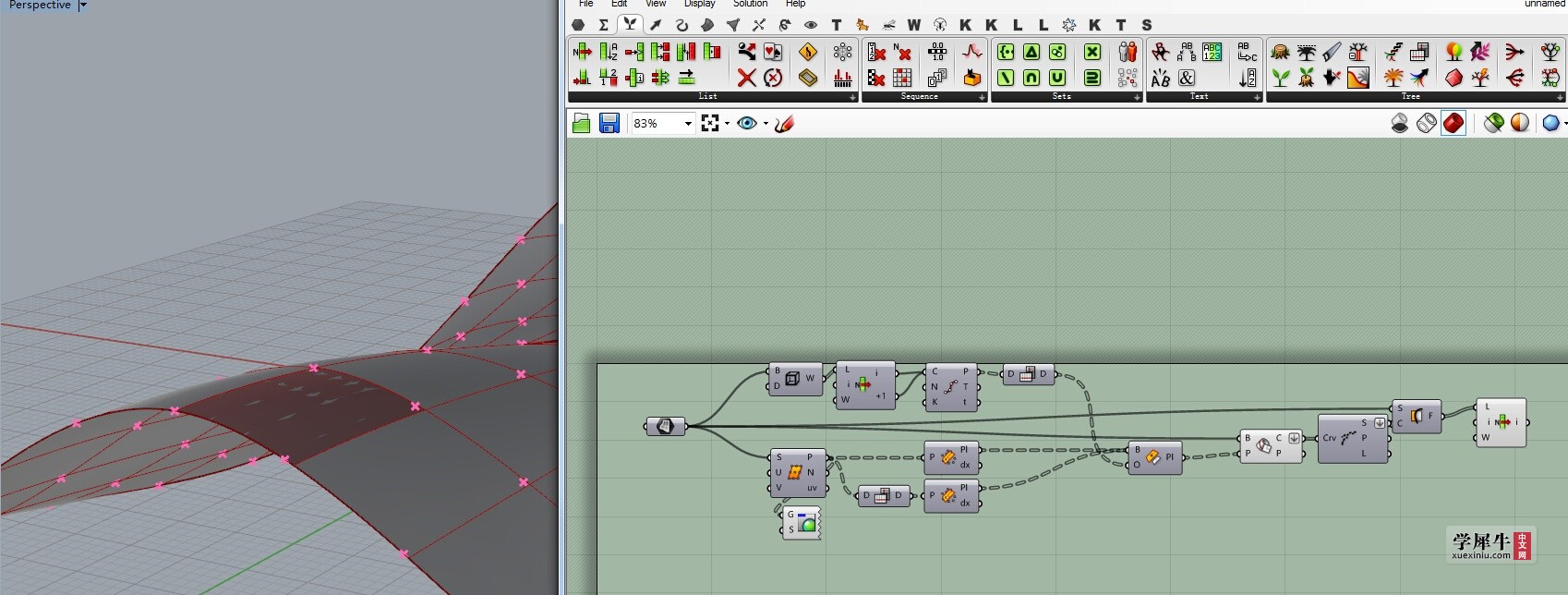Select the Set Intersection icon
This screenshot has height=595, width=1568.
pyautogui.click(x=1031, y=78)
